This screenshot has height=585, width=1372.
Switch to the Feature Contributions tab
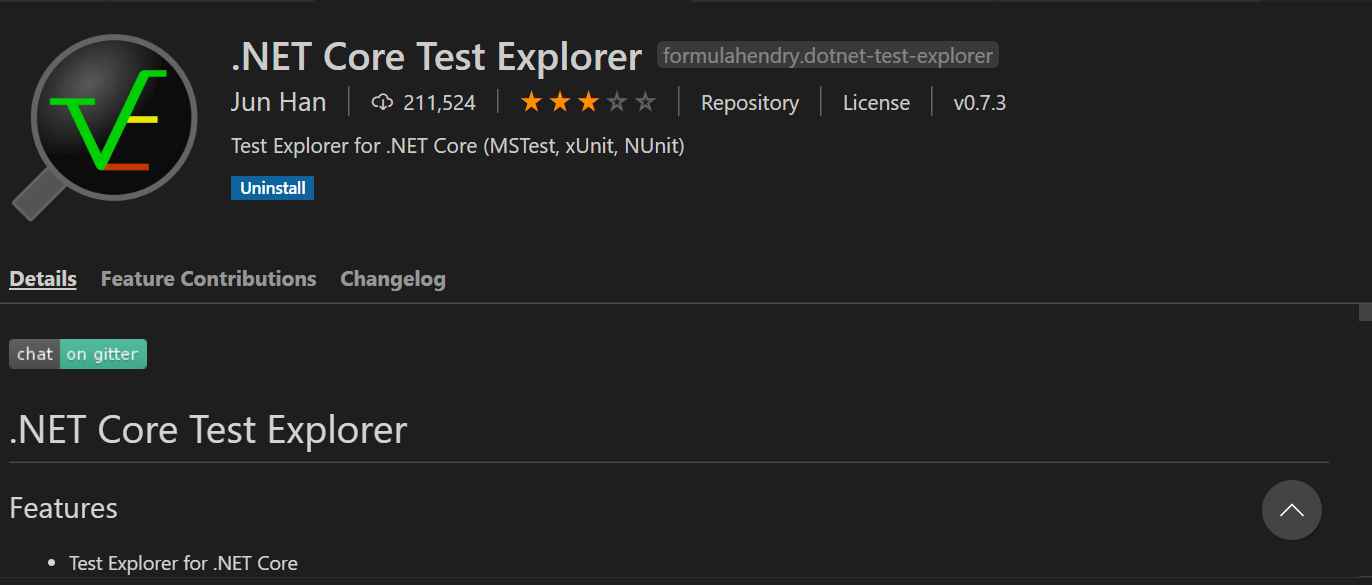[208, 278]
